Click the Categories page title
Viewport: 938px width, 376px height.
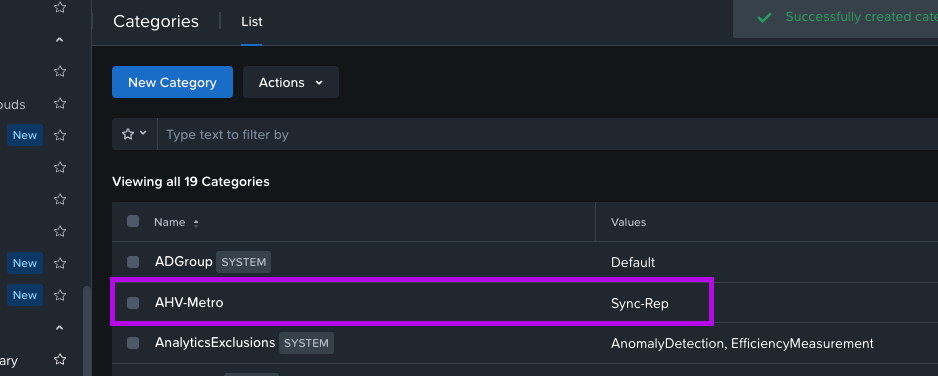click(156, 22)
